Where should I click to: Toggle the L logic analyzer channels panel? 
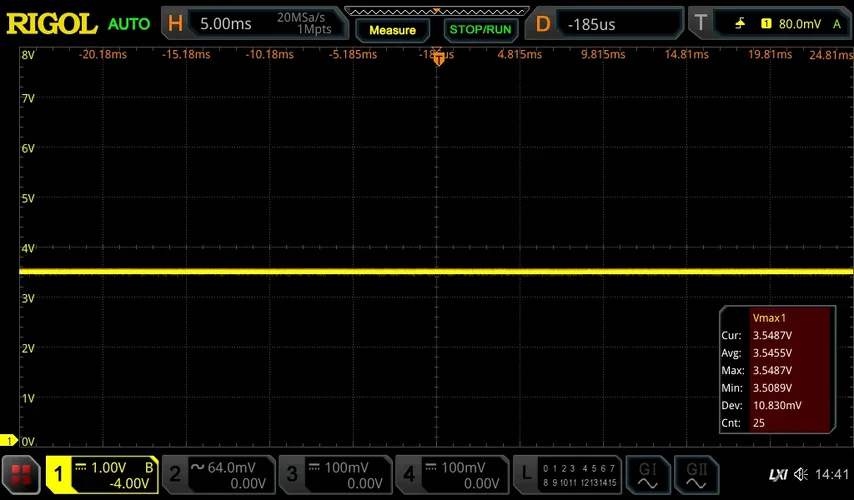pos(568,475)
